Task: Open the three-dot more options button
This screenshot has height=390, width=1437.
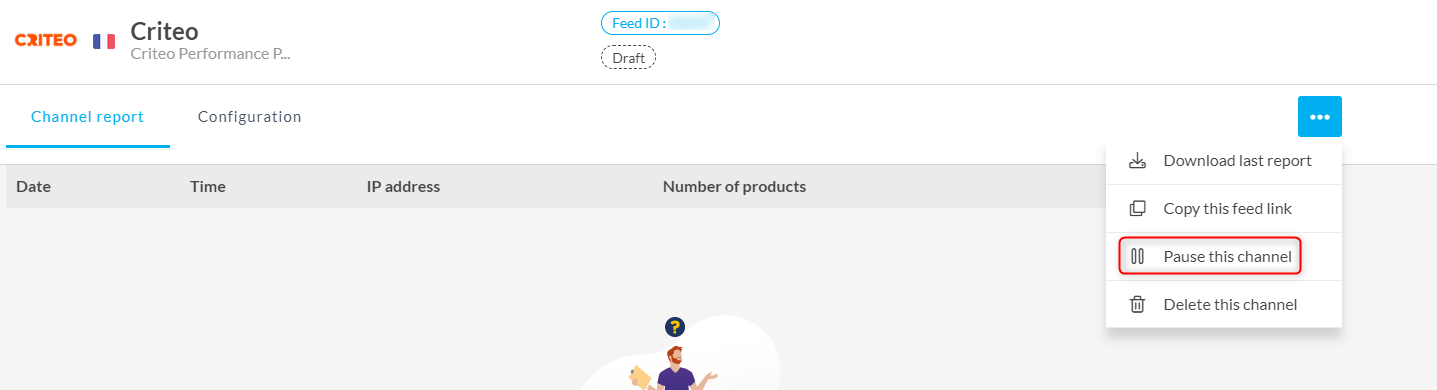Action: pyautogui.click(x=1320, y=117)
